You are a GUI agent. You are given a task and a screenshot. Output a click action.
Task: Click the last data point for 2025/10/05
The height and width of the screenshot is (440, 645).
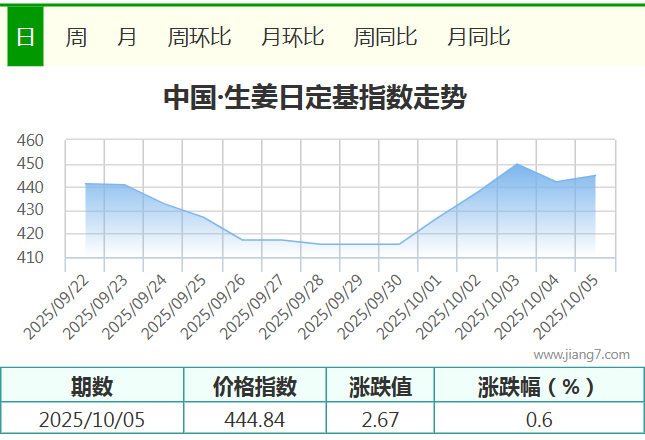595,176
